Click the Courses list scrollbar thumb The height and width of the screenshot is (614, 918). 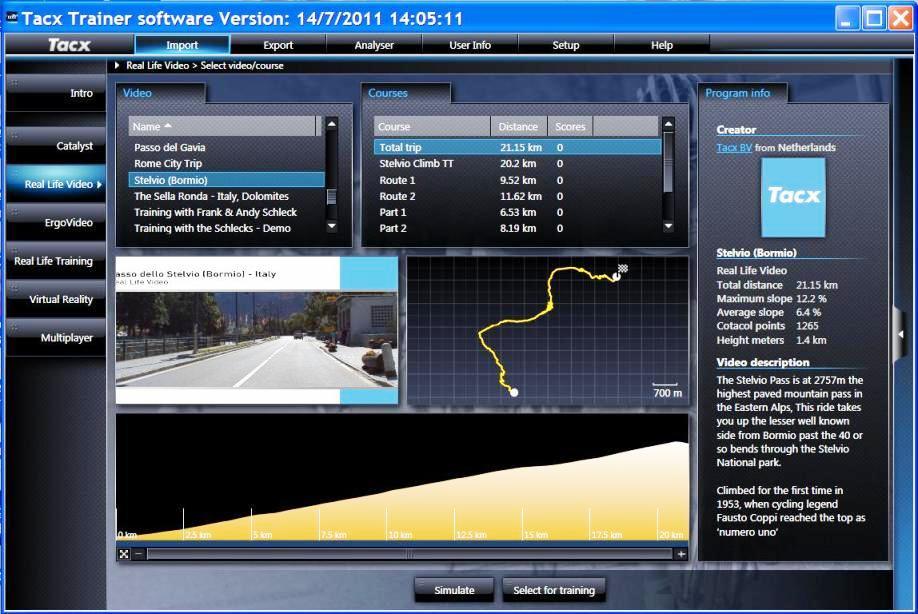[668, 163]
